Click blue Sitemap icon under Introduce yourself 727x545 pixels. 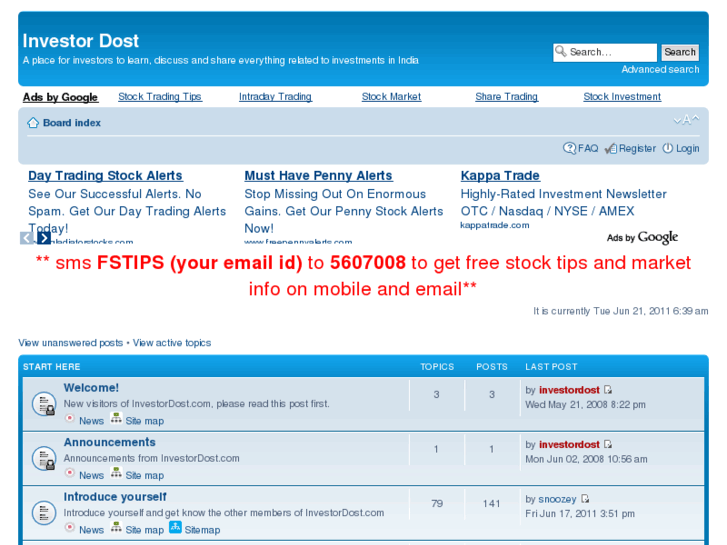click(x=175, y=527)
